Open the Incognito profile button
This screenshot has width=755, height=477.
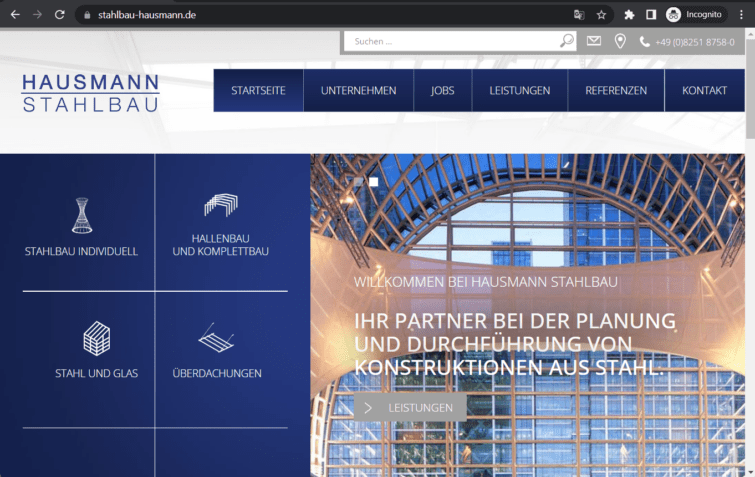(x=694, y=15)
